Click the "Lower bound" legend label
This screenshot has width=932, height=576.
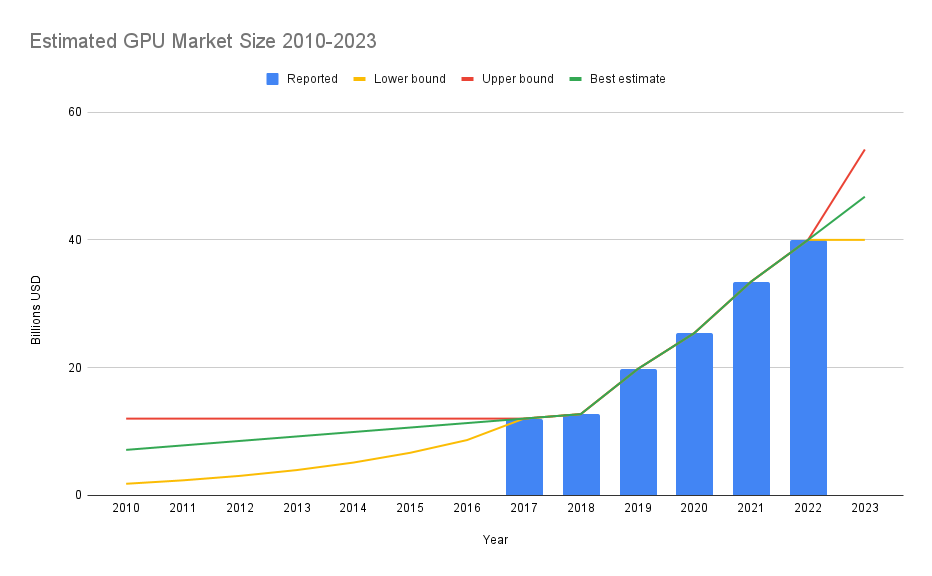[410, 79]
